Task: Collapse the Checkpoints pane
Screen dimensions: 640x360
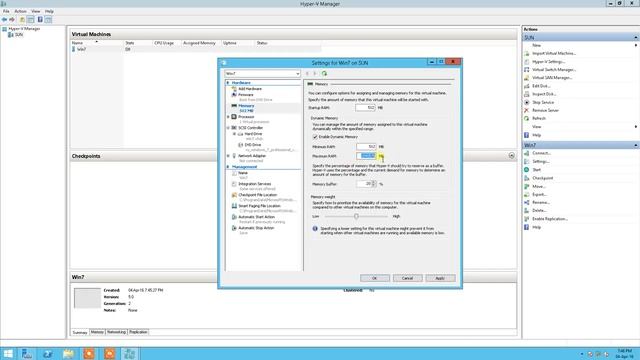Action: coord(511,156)
